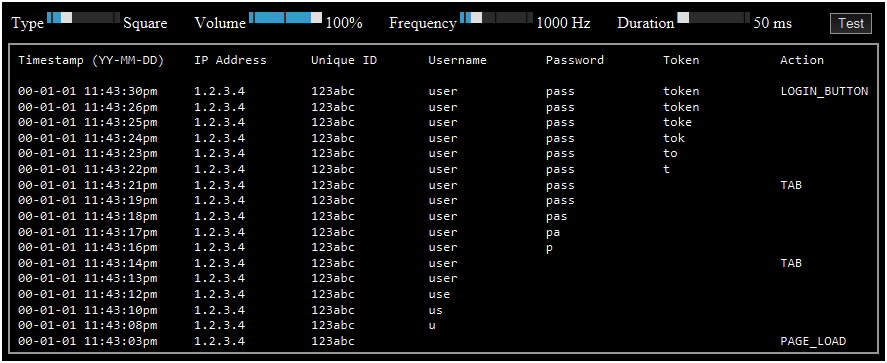Select the 11:43:03pm timestamp entry
Image resolution: width=887 pixels, height=363 pixels.
(88, 342)
